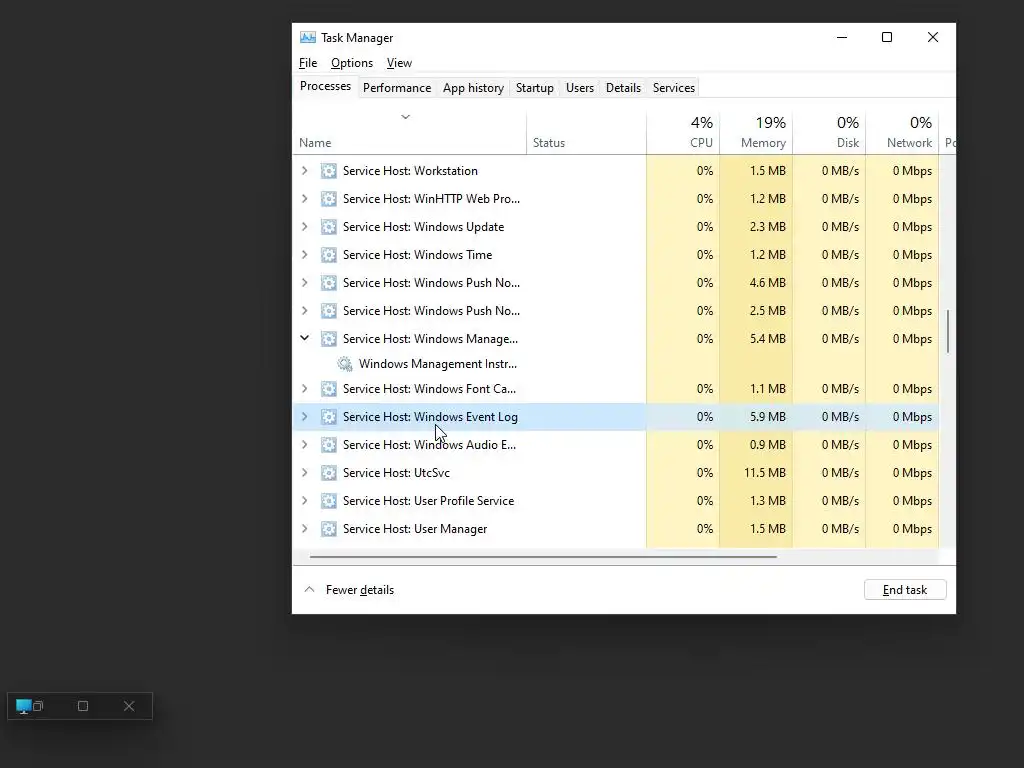Screen dimensions: 1024x768
Task: Click maximize square in small floating bar
Action: click(83, 706)
